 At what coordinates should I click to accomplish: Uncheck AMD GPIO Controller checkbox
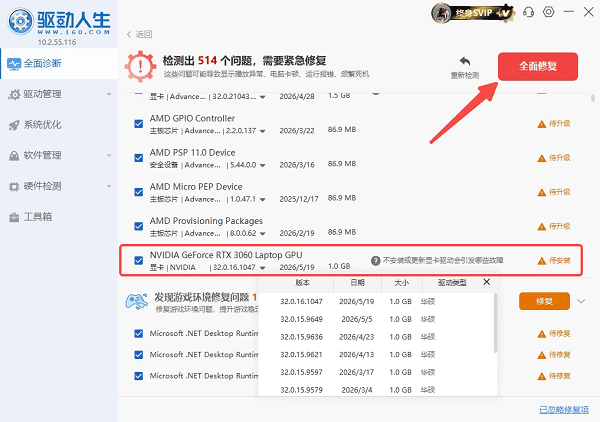click(139, 124)
